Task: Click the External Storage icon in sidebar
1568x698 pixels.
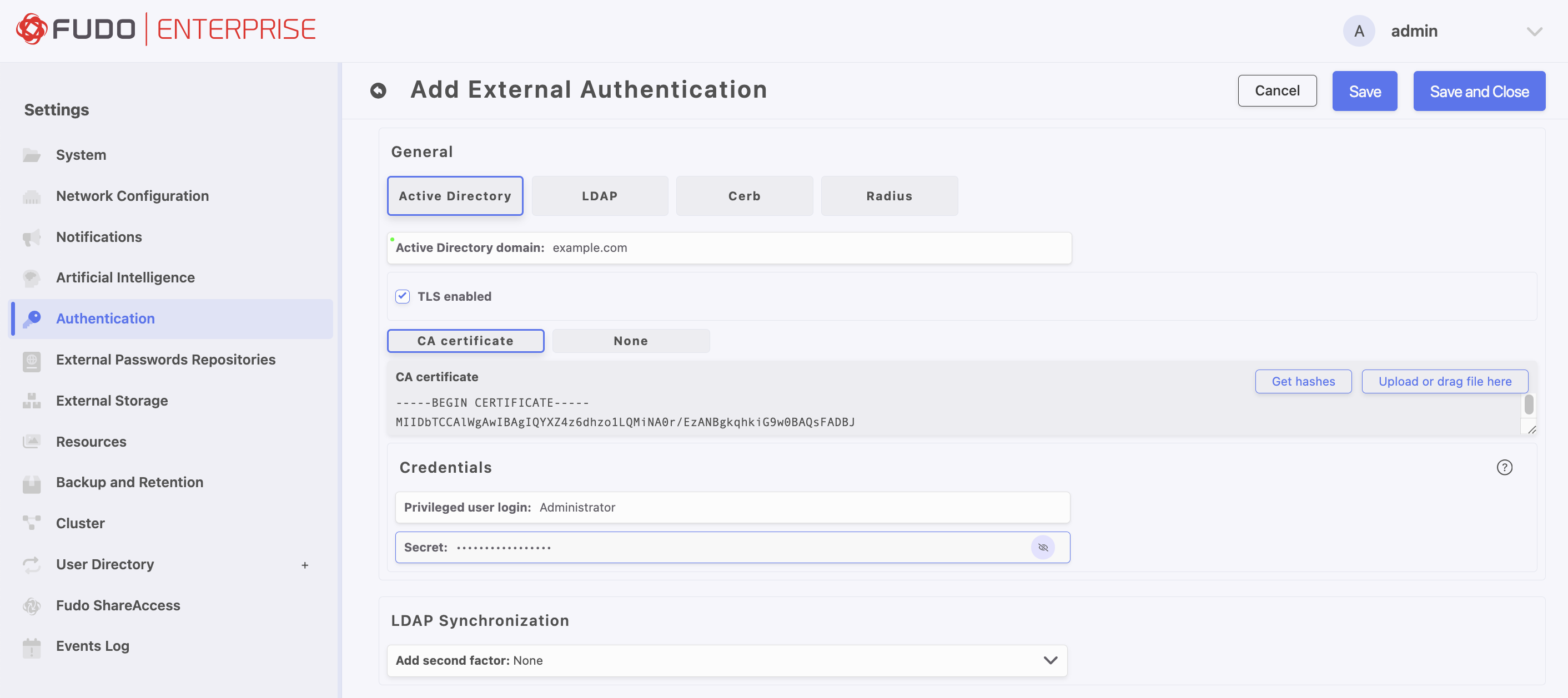Action: point(32,401)
